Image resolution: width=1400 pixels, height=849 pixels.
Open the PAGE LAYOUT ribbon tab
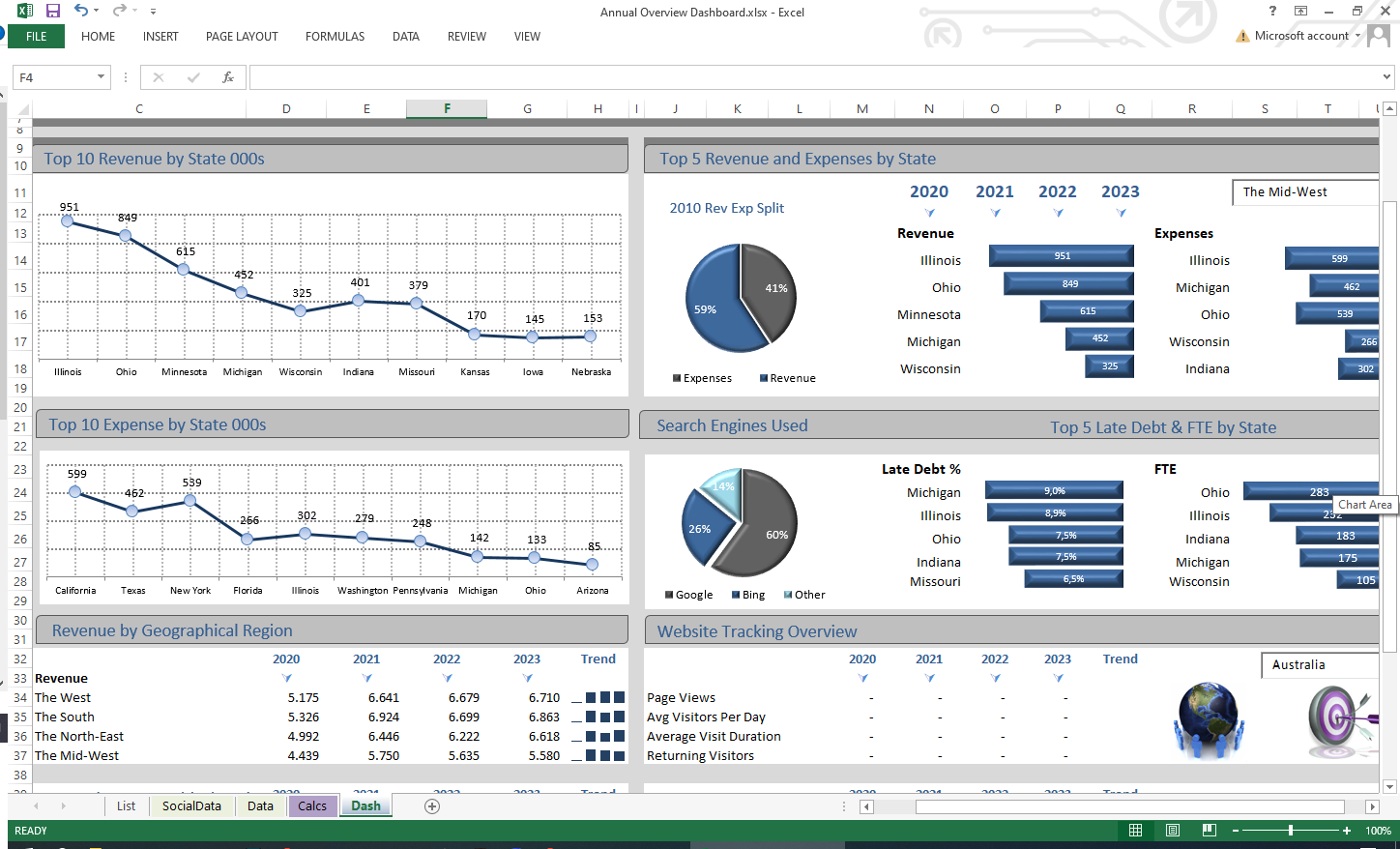point(242,37)
